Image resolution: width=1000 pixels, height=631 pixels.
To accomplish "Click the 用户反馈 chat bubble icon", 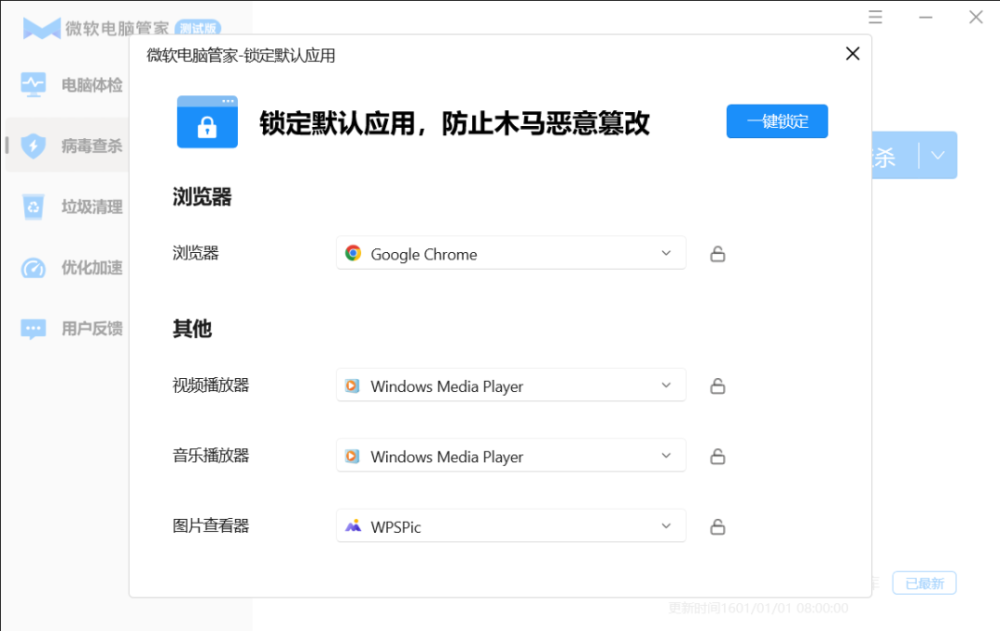I will coord(34,328).
